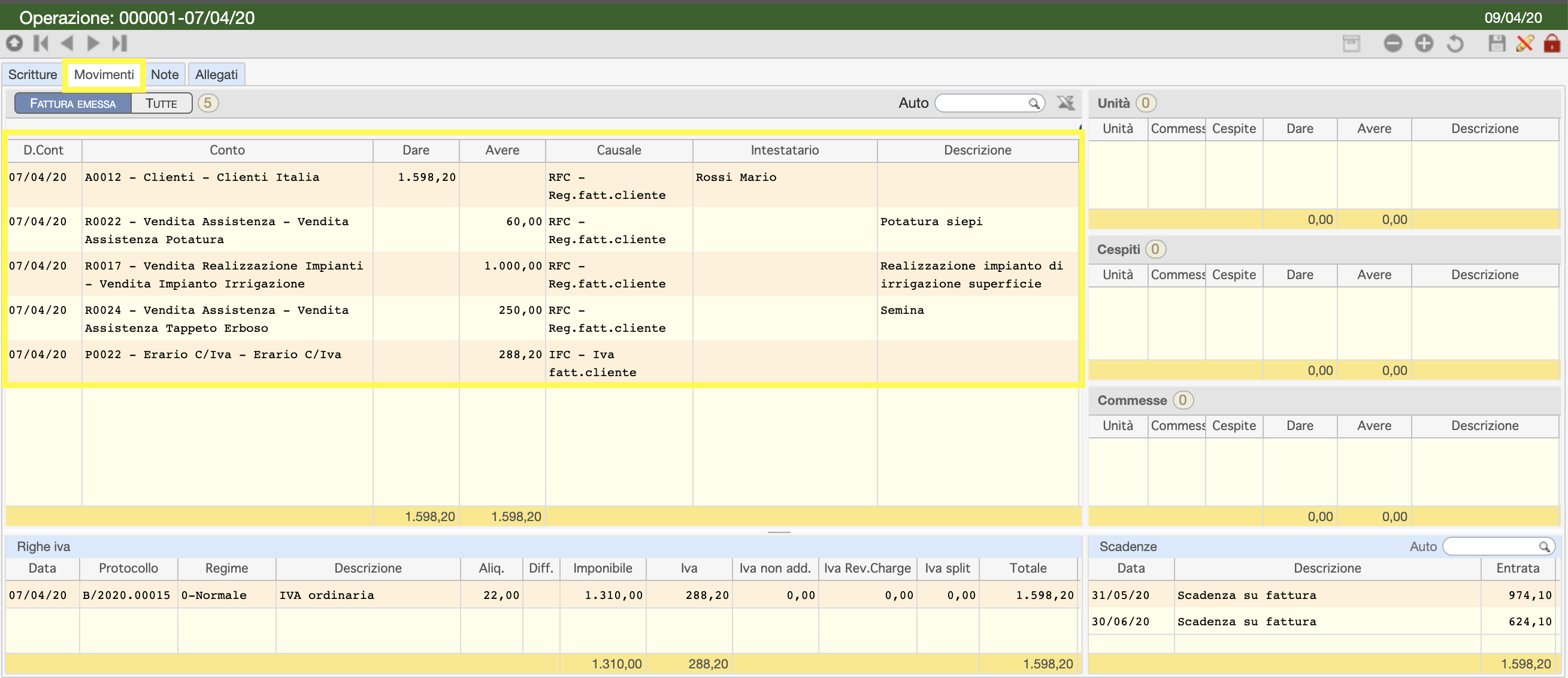Select the R0017 Vendita Impianto Irrigazione row
The width and height of the screenshot is (1568, 678).
pos(543,274)
